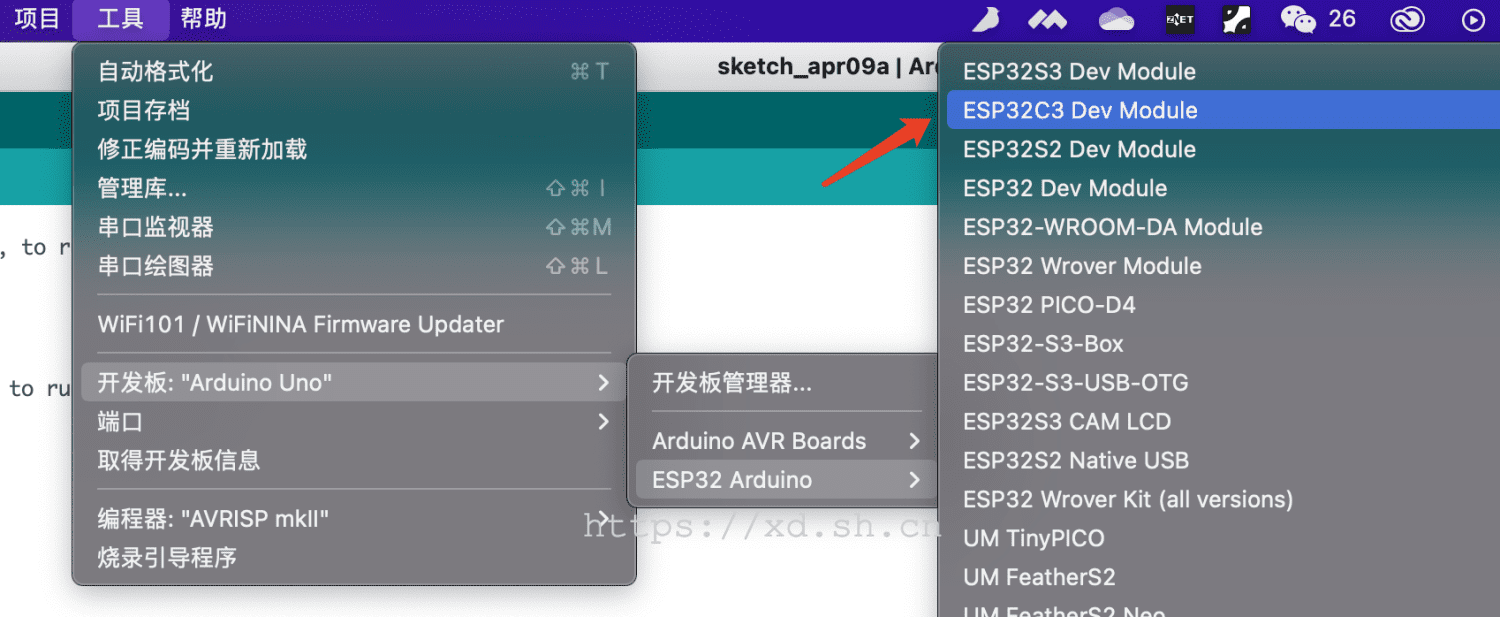The width and height of the screenshot is (1500, 617).
Task: Open the cloud sync menu bar icon
Action: tap(1116, 19)
